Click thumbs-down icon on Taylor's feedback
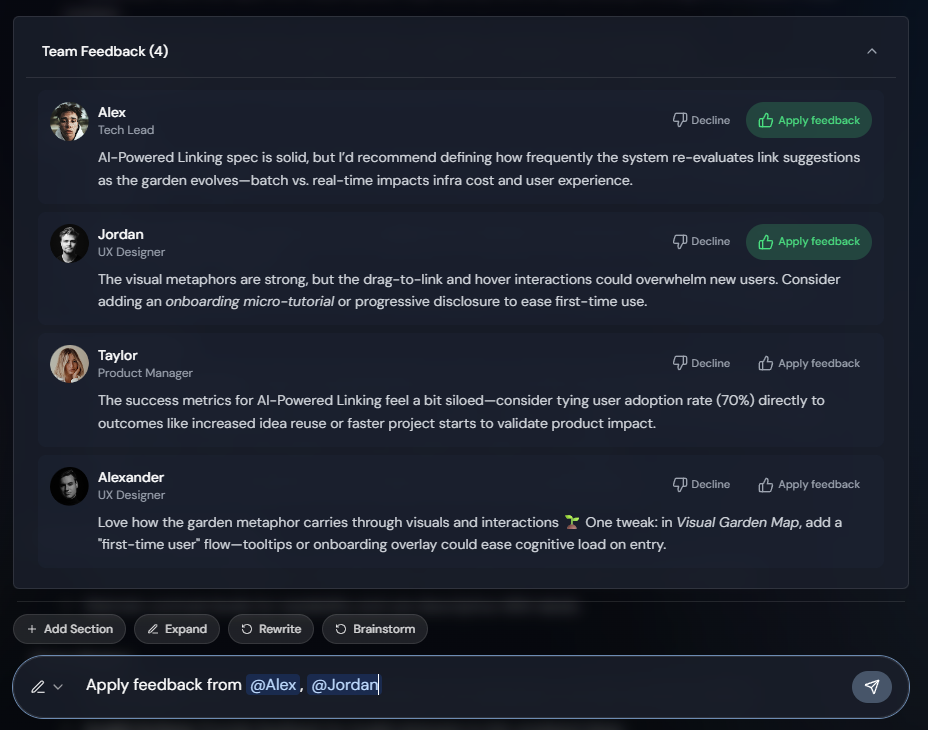Viewport: 928px width, 730px height. [x=680, y=363]
